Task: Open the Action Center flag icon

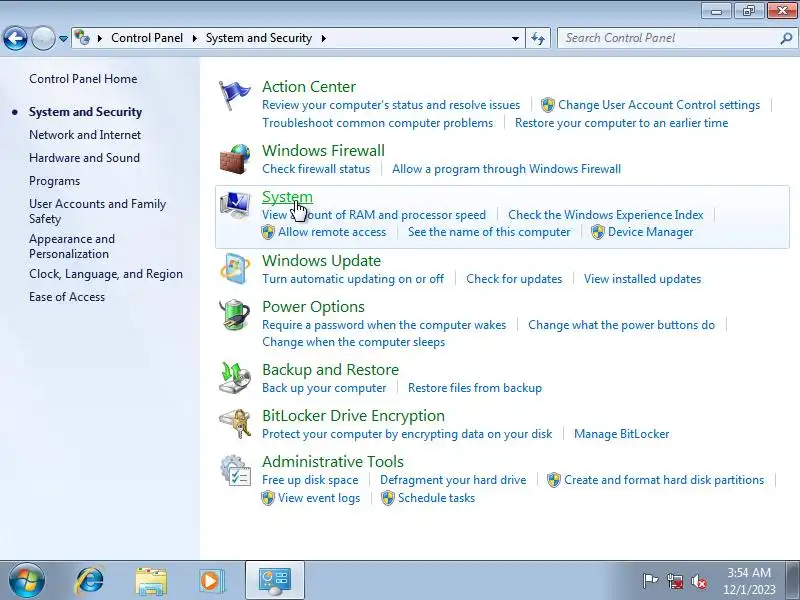Action: [234, 95]
